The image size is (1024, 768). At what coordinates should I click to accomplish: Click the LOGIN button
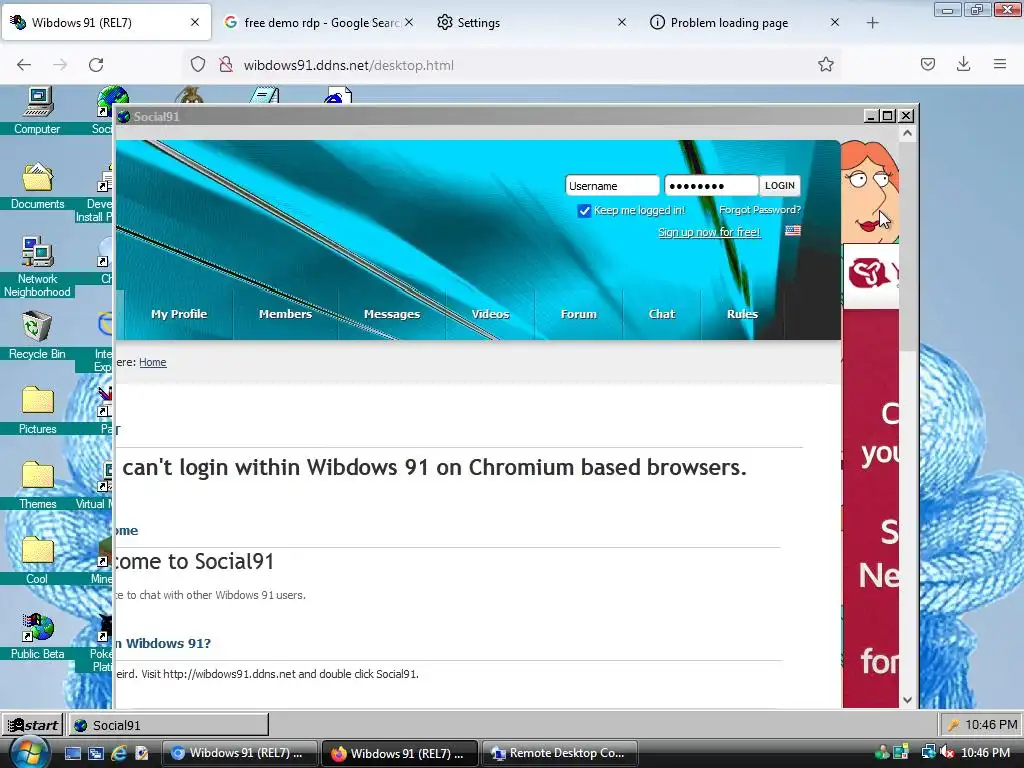click(780, 185)
